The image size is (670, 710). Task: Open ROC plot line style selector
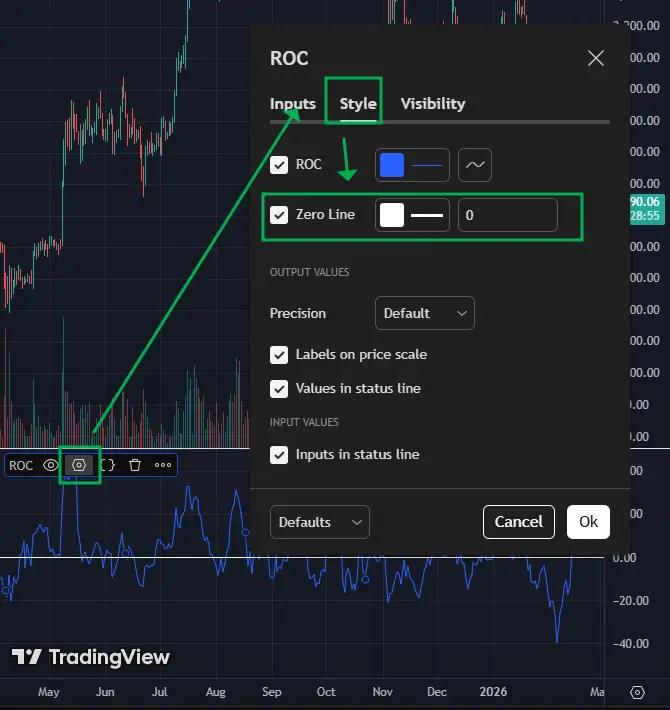point(474,165)
